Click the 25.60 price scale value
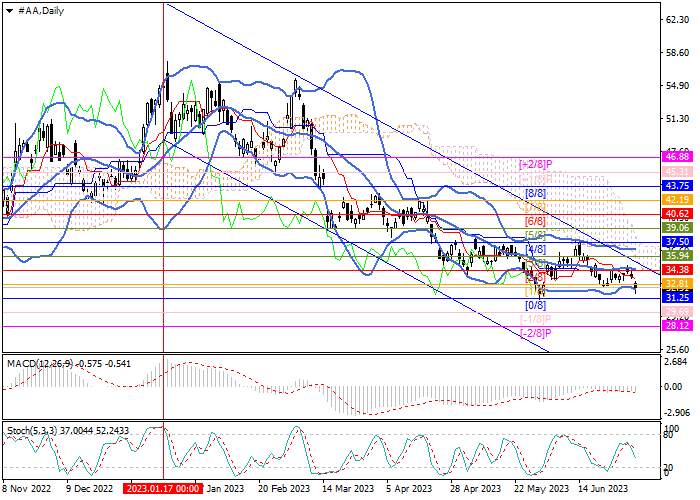Screen dimensions: 700x500 click(x=677, y=349)
